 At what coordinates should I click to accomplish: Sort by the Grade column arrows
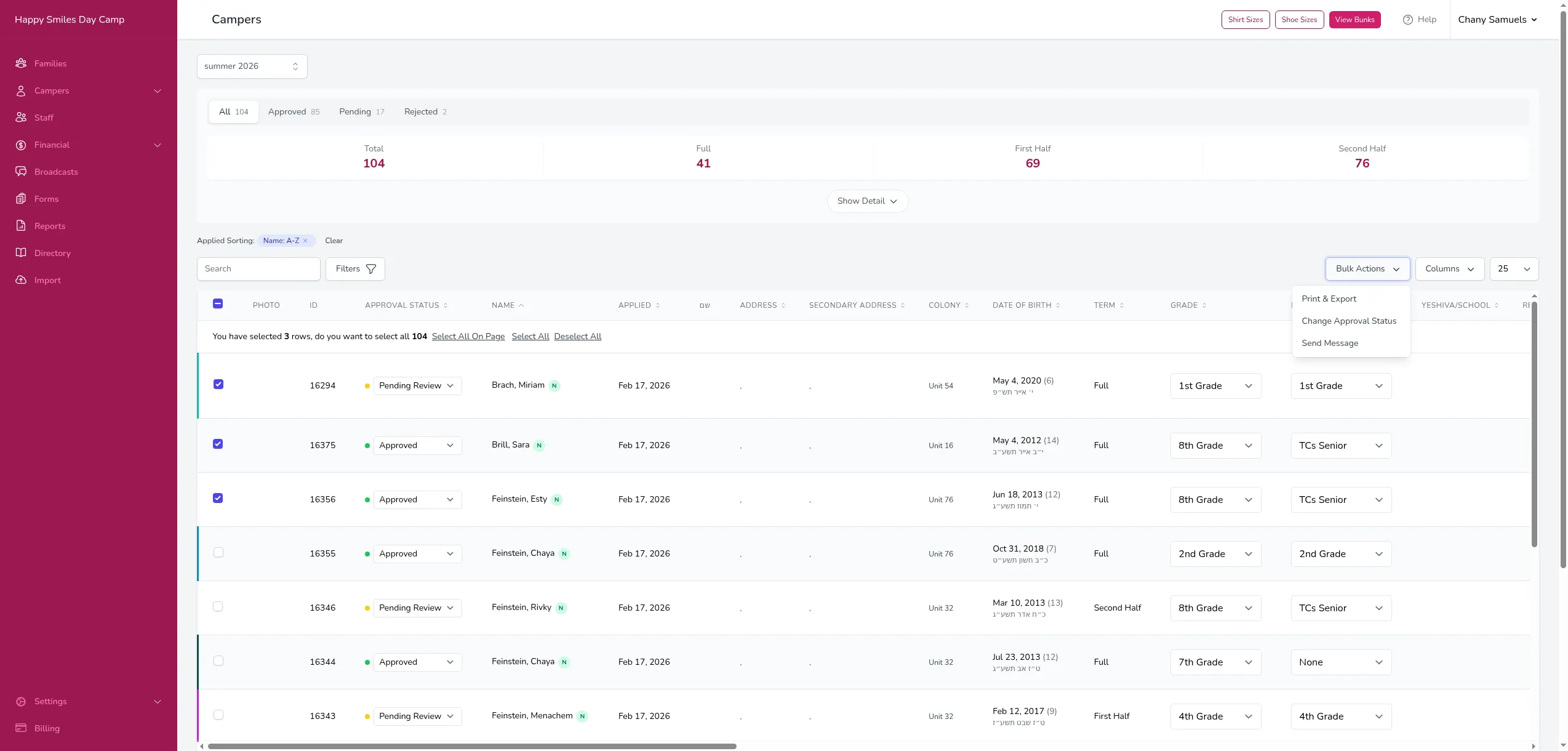[1204, 305]
